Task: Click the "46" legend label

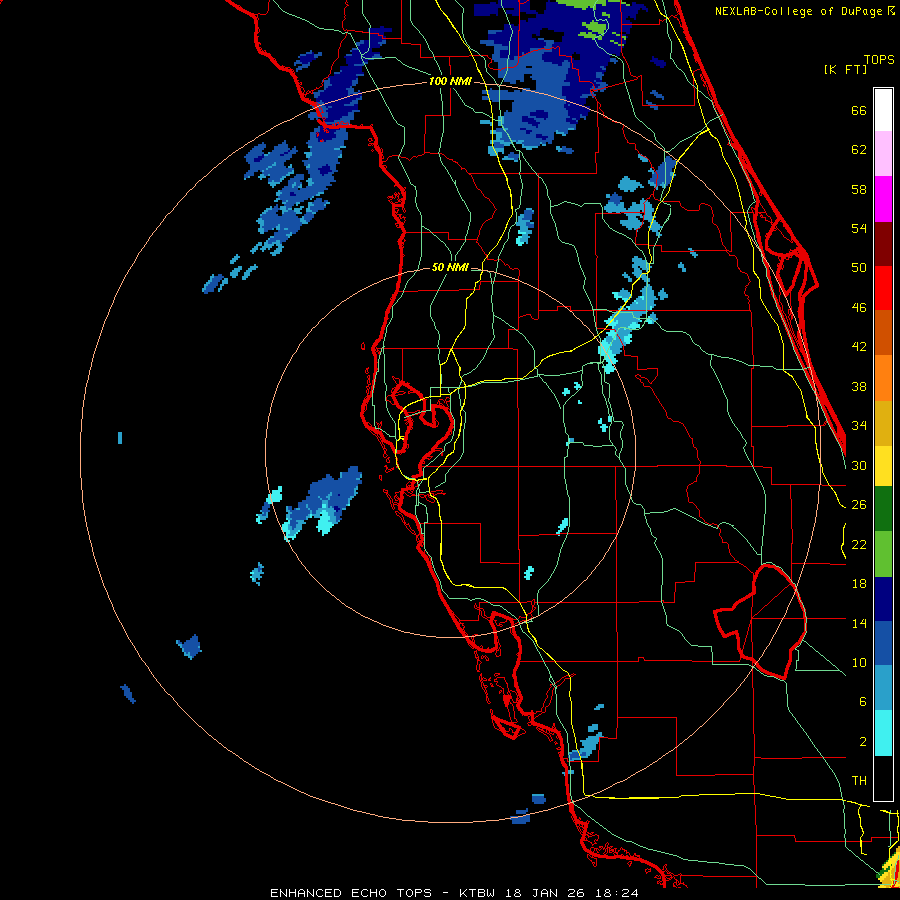Action: click(x=859, y=308)
